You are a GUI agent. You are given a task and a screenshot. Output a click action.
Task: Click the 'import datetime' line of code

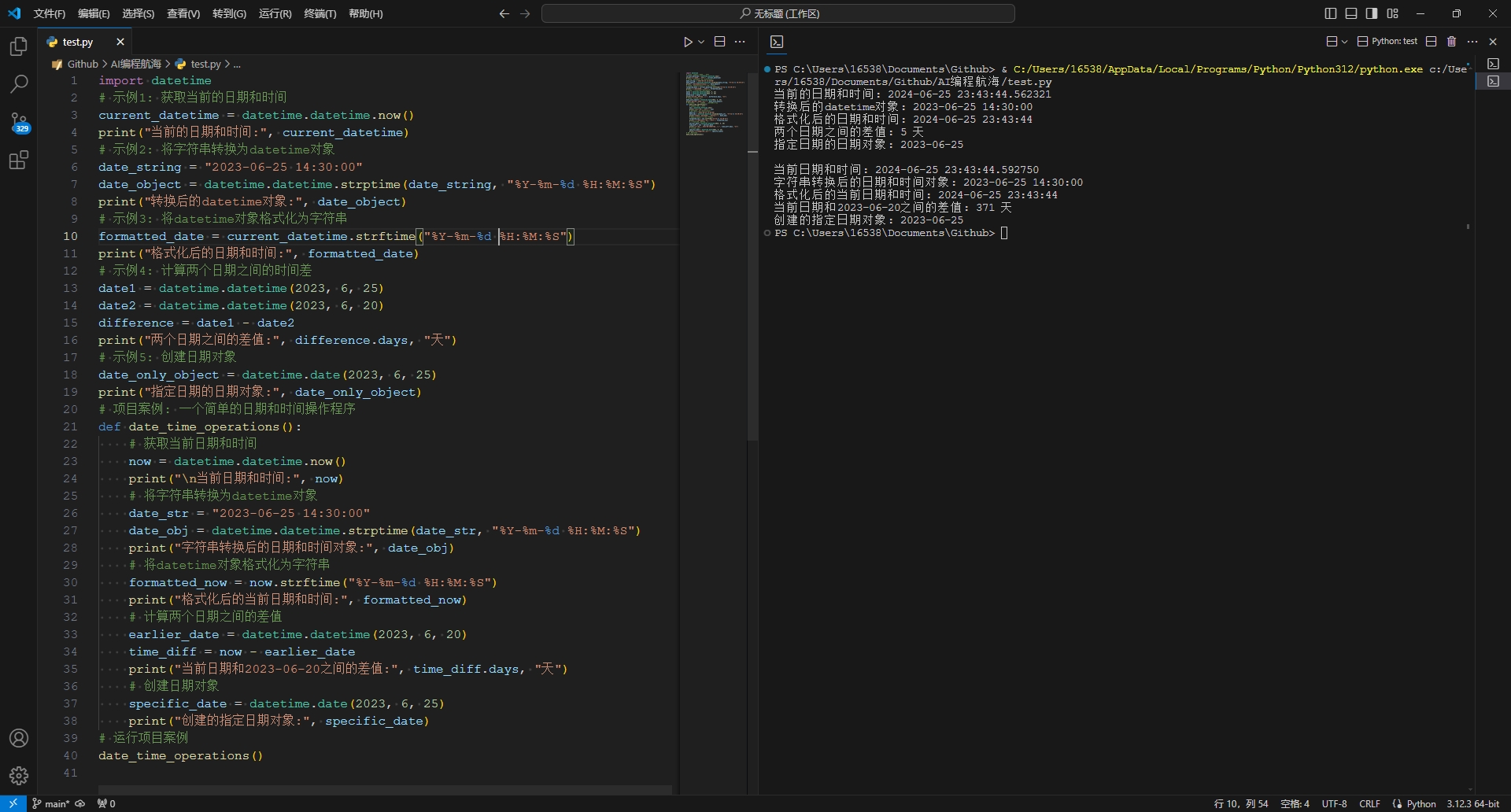coord(155,80)
